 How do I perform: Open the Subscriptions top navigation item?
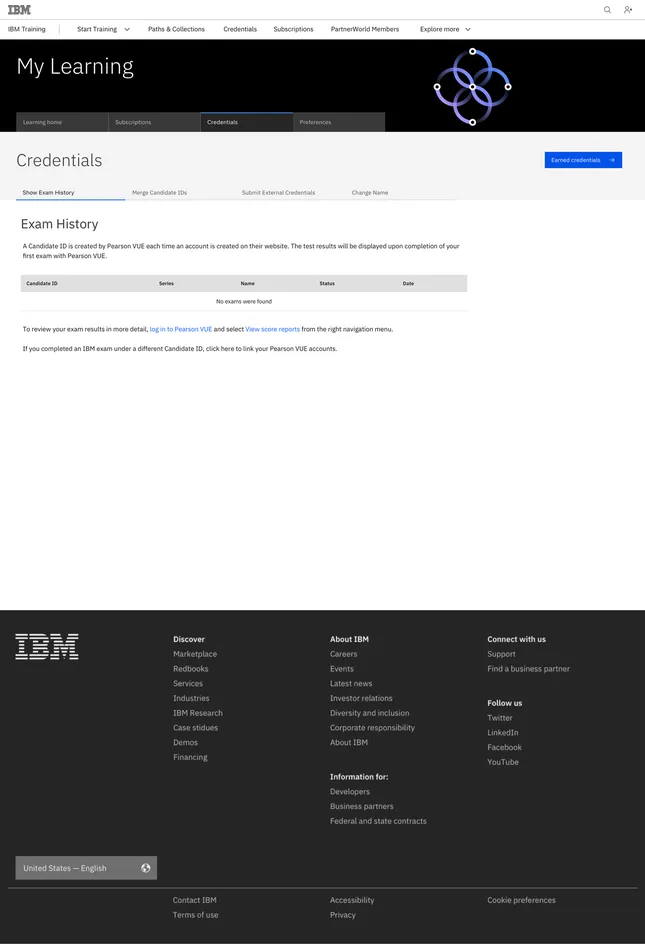293,29
